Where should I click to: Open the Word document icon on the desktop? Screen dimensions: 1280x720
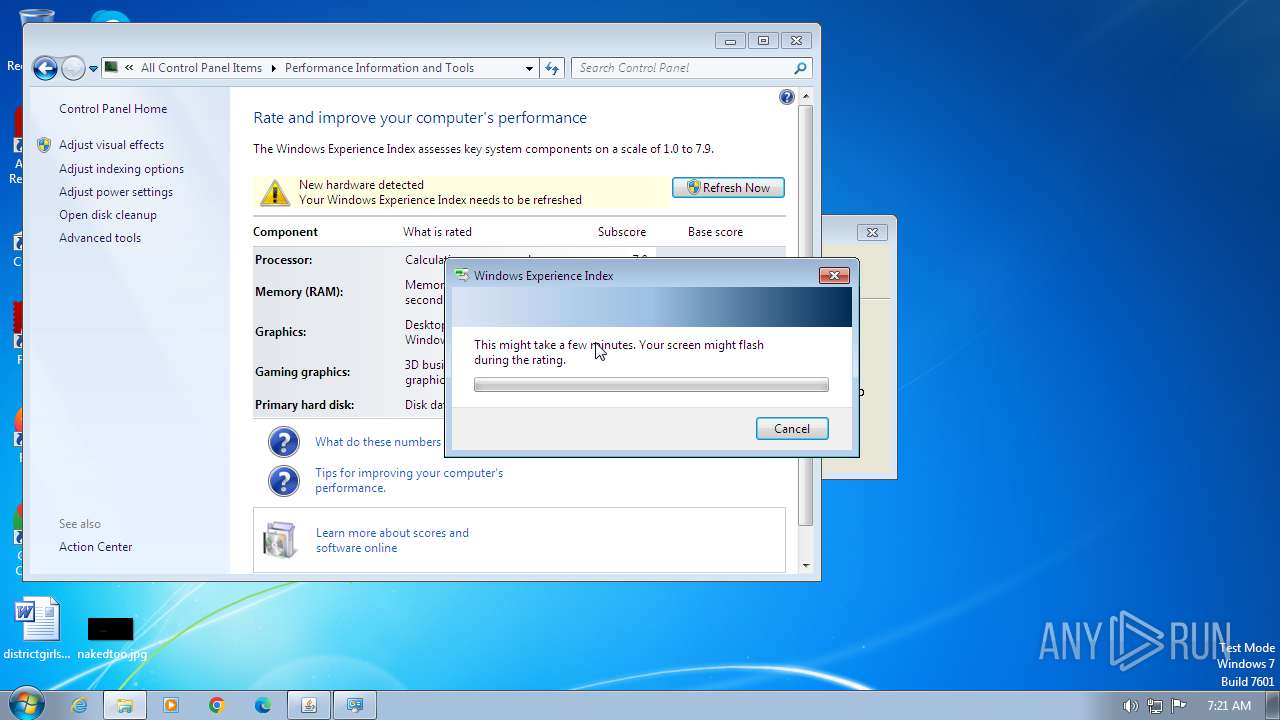coord(38,630)
